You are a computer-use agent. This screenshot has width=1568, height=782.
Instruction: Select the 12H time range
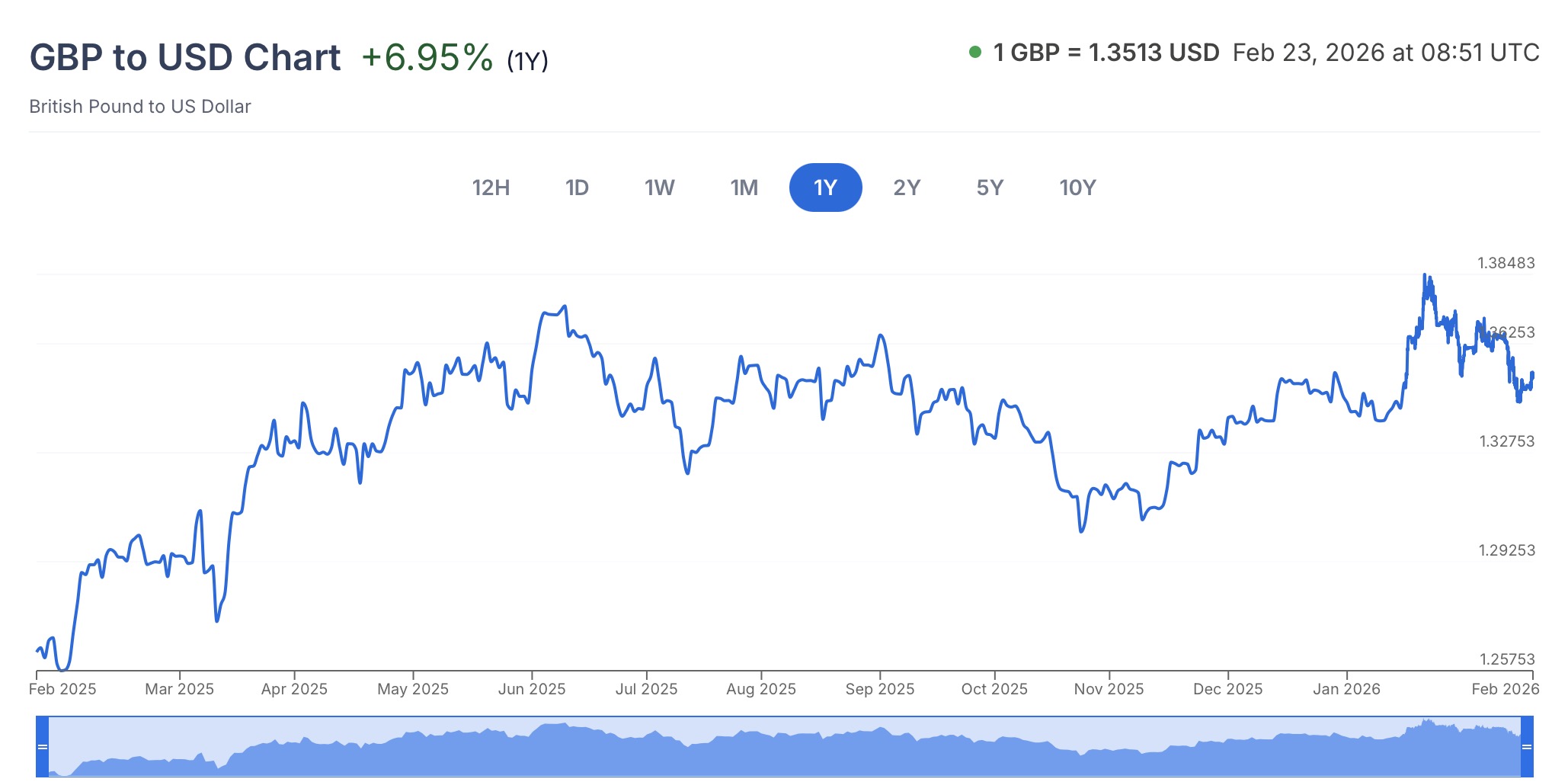click(491, 187)
